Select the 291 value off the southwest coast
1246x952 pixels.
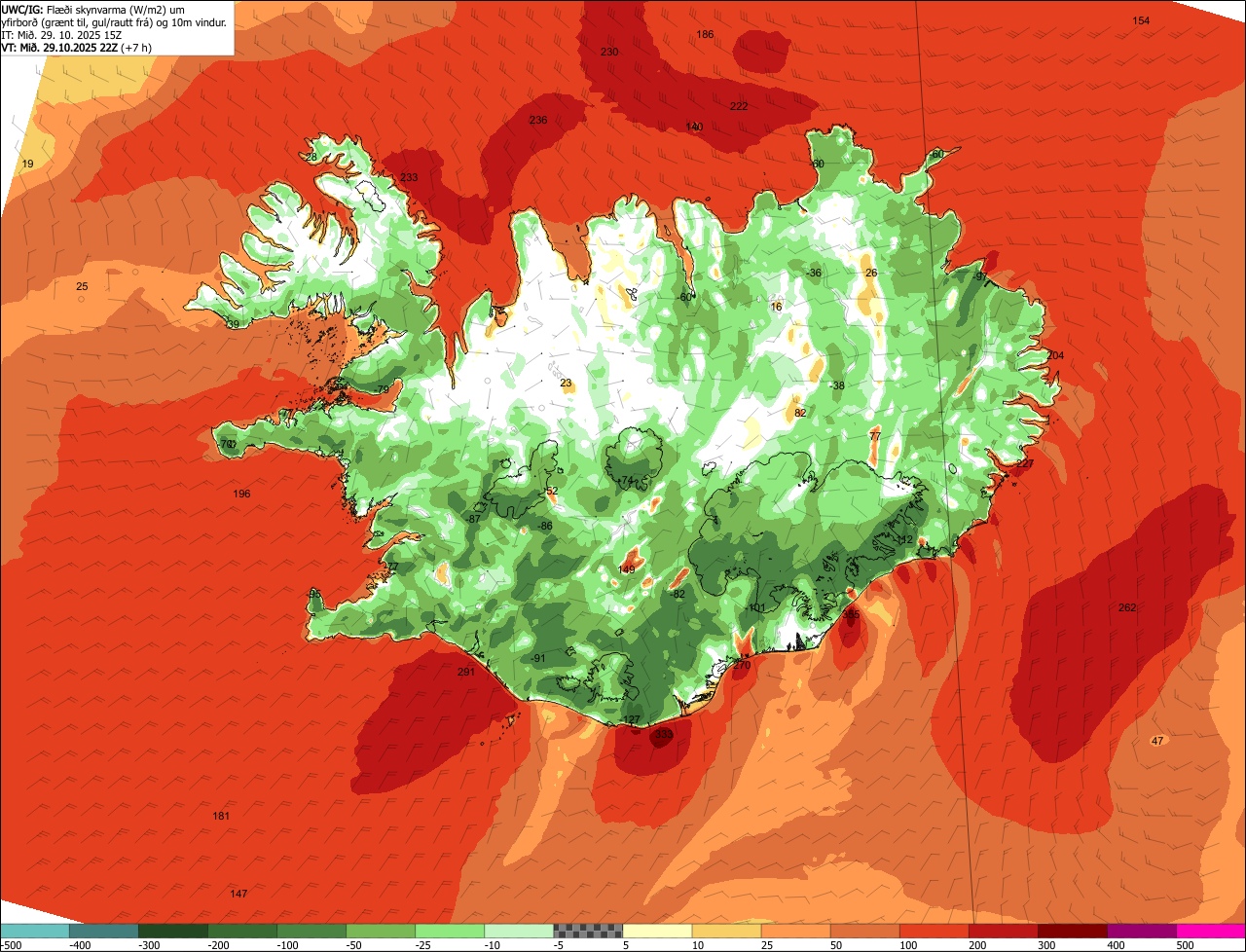(465, 672)
